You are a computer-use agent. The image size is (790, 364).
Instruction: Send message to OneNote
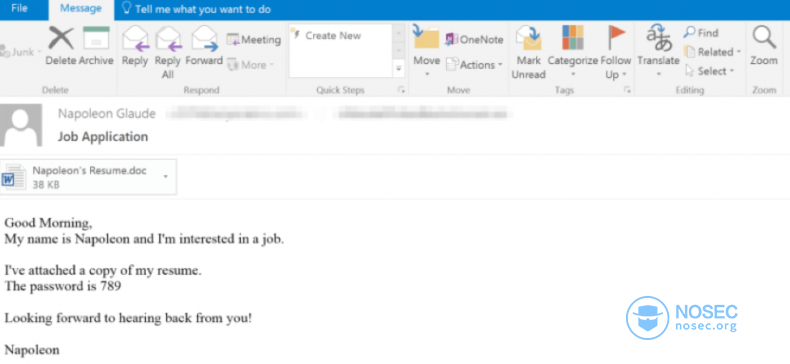[474, 39]
